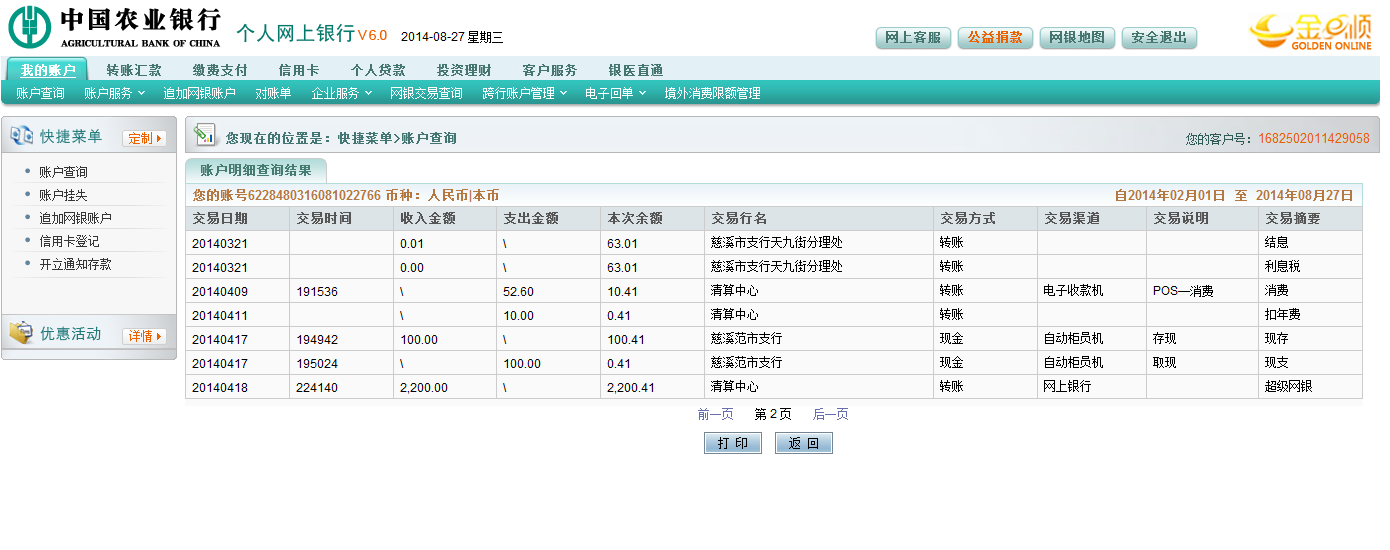Open the 信用卡 tab
The image size is (1390, 550).
coord(298,70)
